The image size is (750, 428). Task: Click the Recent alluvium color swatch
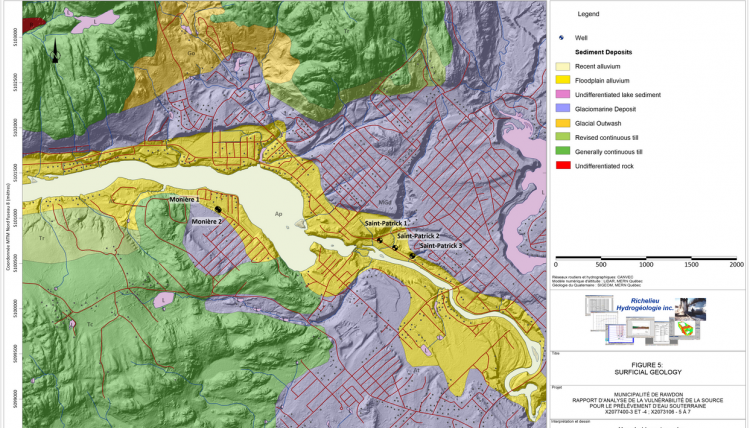tap(562, 66)
